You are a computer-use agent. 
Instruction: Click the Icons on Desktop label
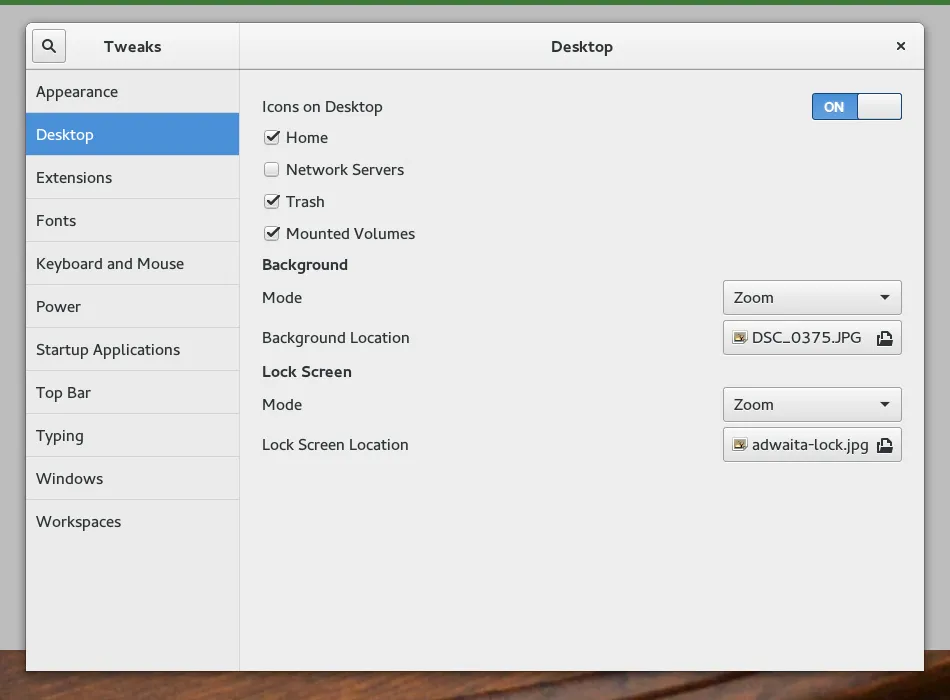(322, 107)
